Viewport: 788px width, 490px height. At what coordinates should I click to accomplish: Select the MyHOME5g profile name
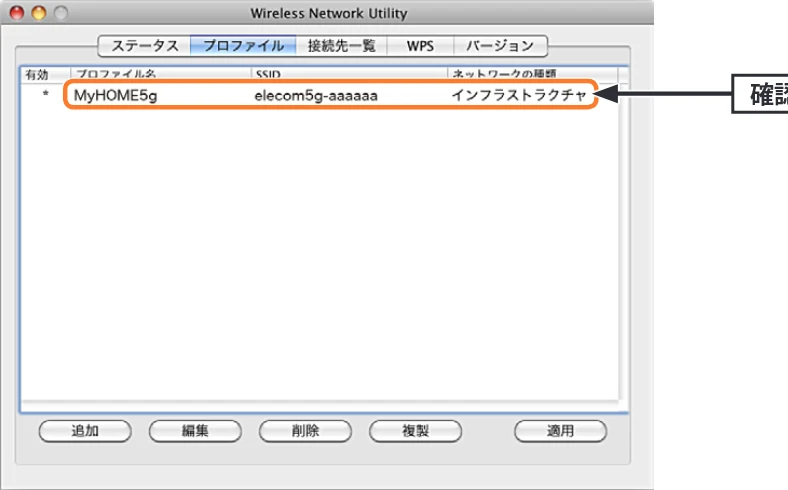pos(116,95)
